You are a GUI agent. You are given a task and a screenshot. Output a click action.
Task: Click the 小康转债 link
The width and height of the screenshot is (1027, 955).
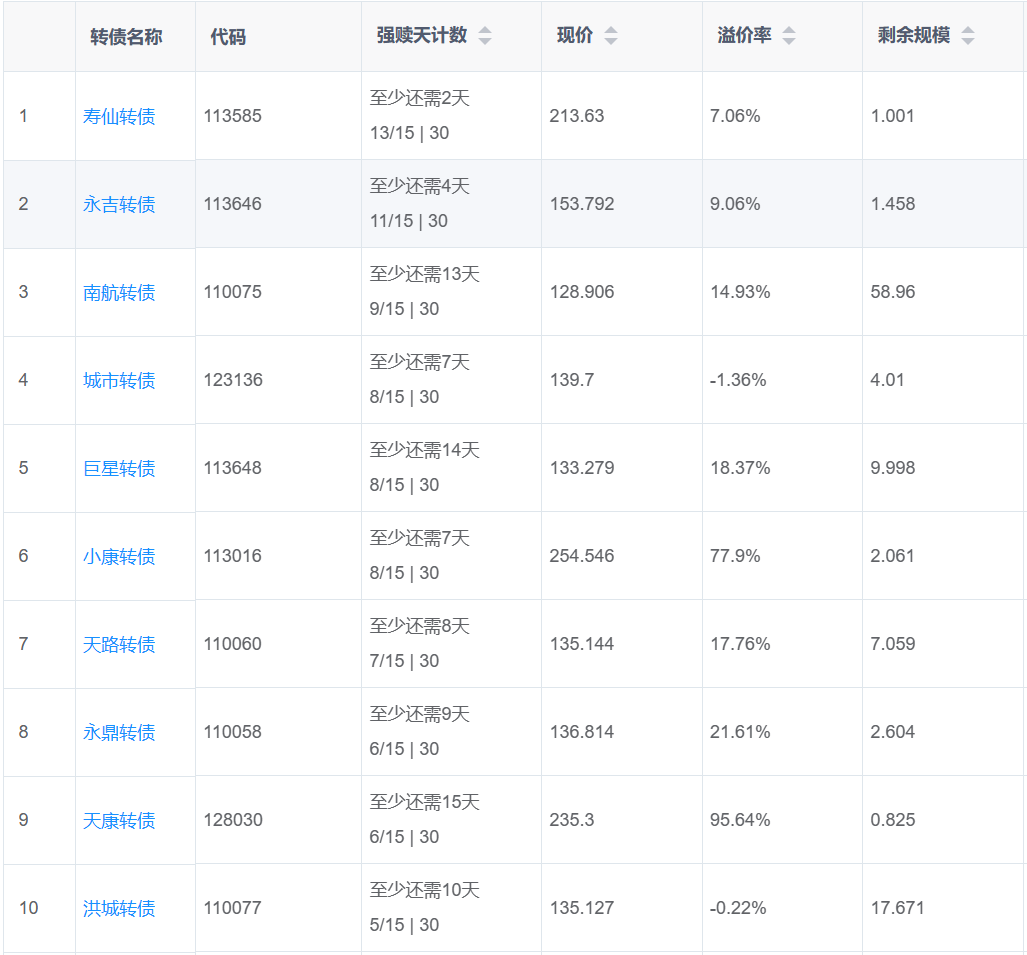pos(119,557)
